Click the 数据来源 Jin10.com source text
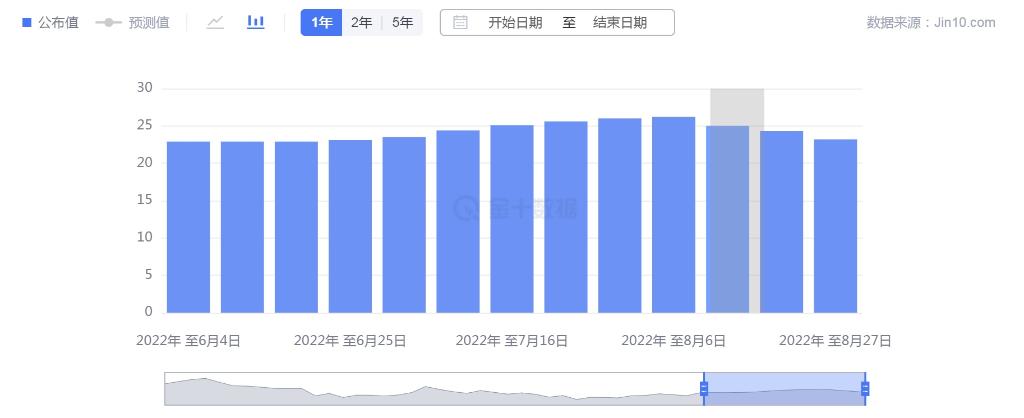Viewport: 1024px width, 418px height. [x=930, y=22]
